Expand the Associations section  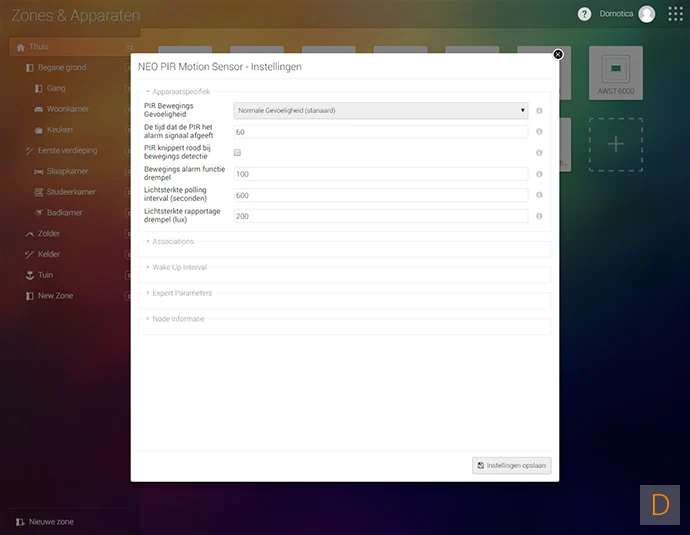click(170, 241)
